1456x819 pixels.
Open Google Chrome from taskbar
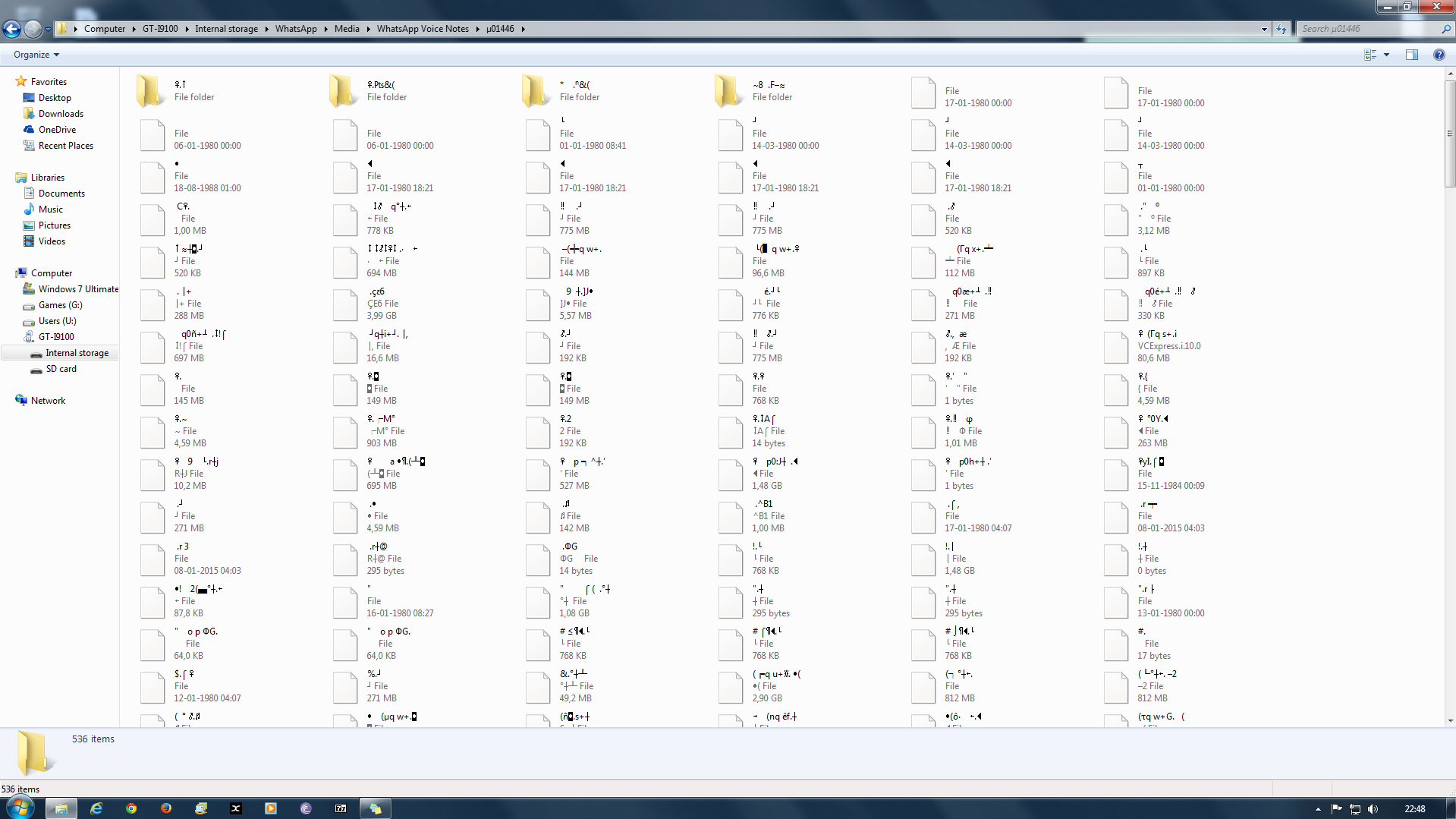131,808
